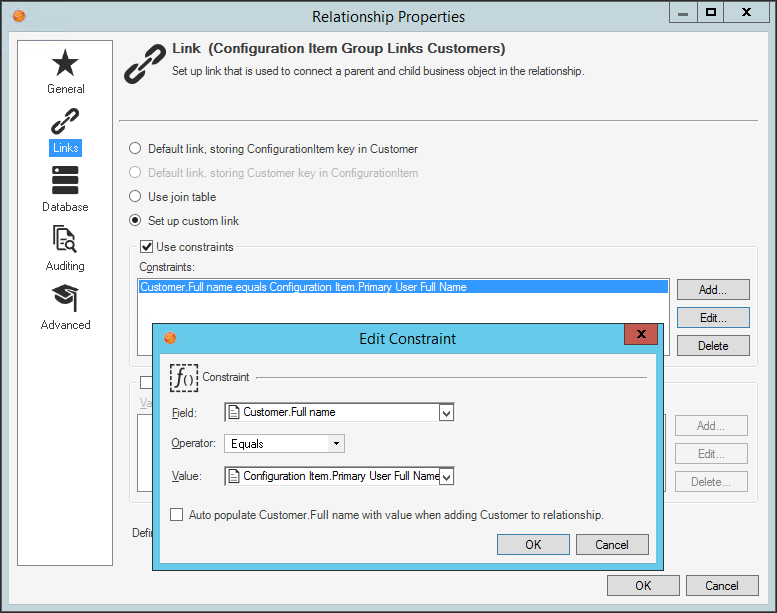Click the orange app icon in Edit Constraint title
Viewport: 777px width, 613px height.
[170, 338]
